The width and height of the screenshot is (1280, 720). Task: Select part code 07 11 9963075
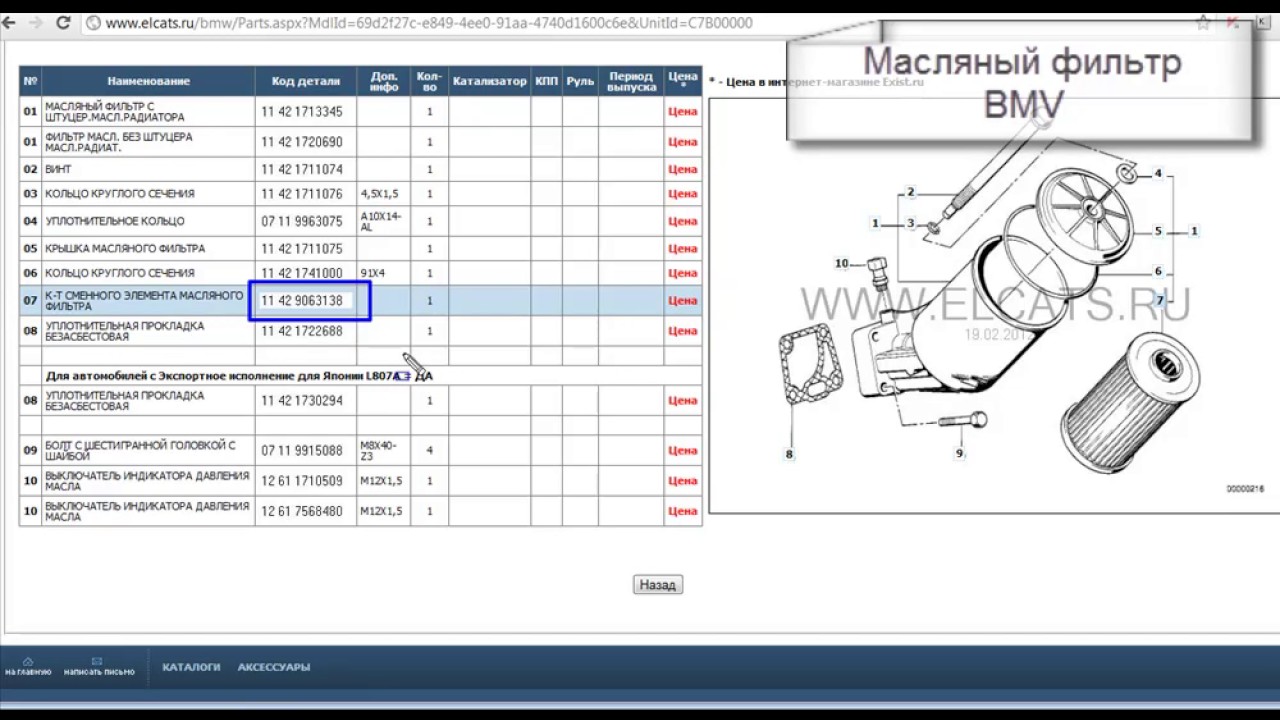coord(302,221)
